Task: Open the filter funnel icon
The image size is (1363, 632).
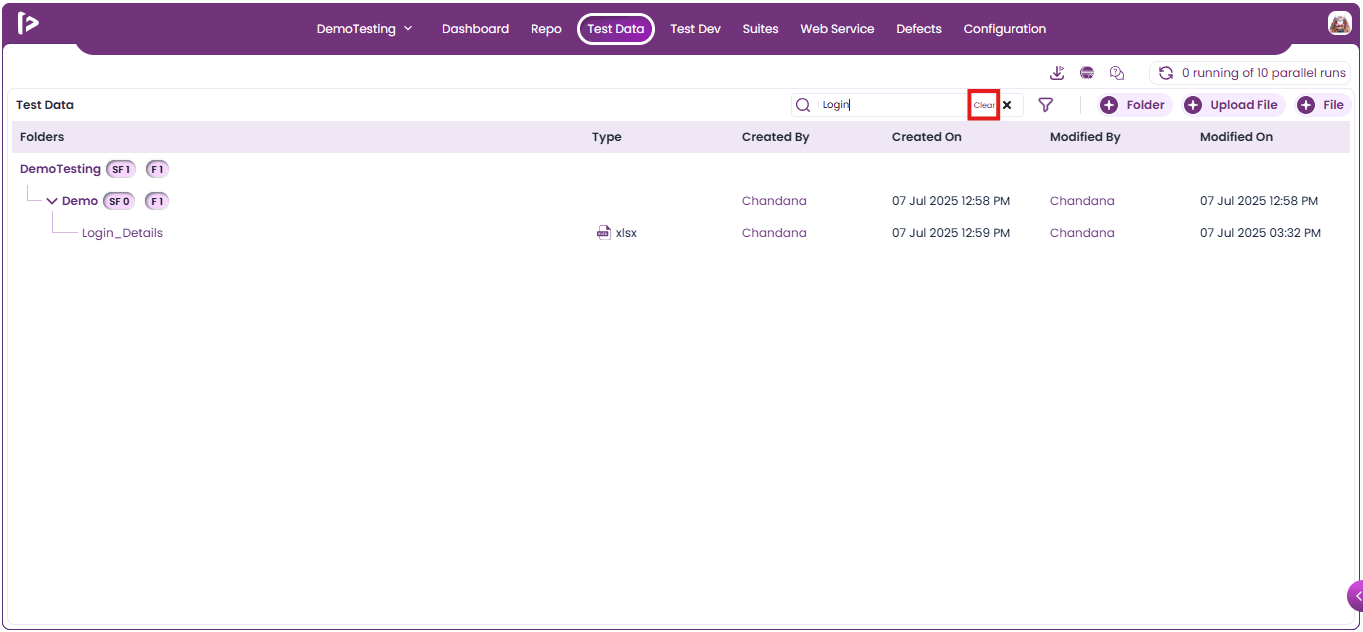Action: (1046, 105)
